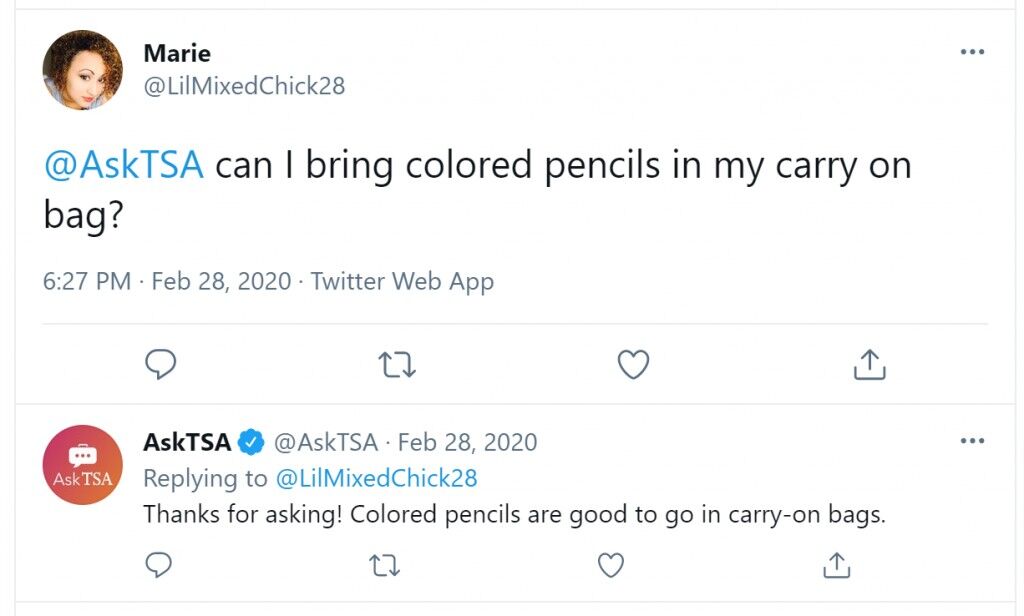
Task: Click the @AskTSA mention in Marie's tweet
Action: click(123, 165)
